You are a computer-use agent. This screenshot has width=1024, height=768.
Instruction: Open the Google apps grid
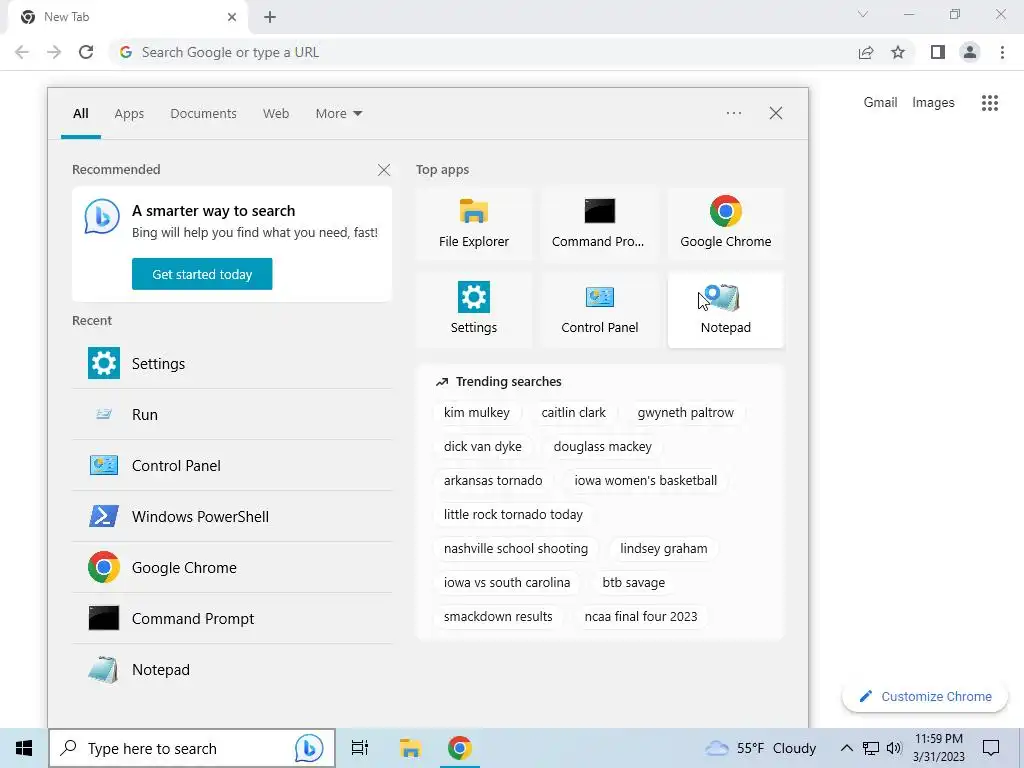(990, 103)
